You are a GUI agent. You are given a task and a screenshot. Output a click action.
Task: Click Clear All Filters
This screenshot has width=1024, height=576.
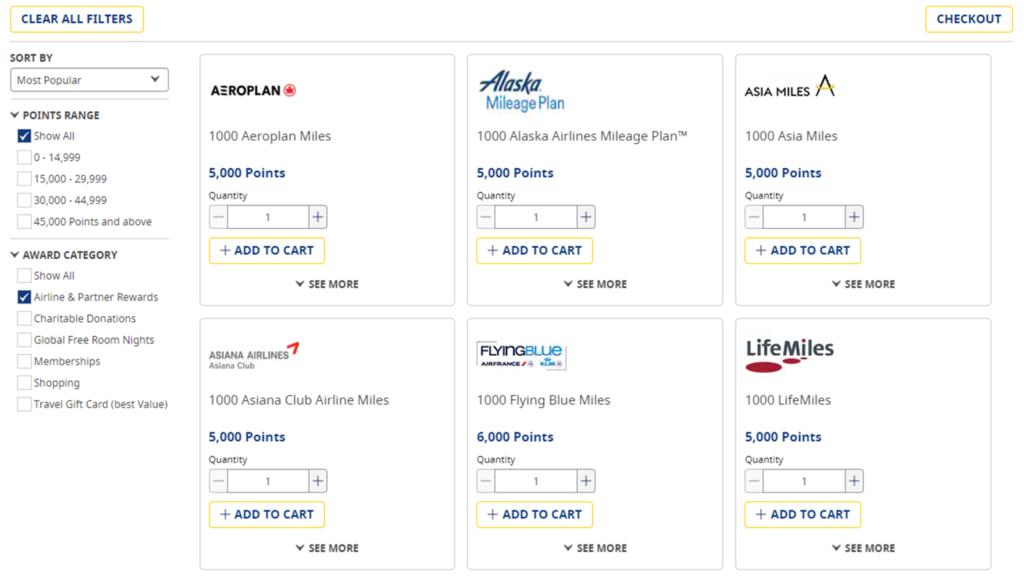(x=76, y=18)
